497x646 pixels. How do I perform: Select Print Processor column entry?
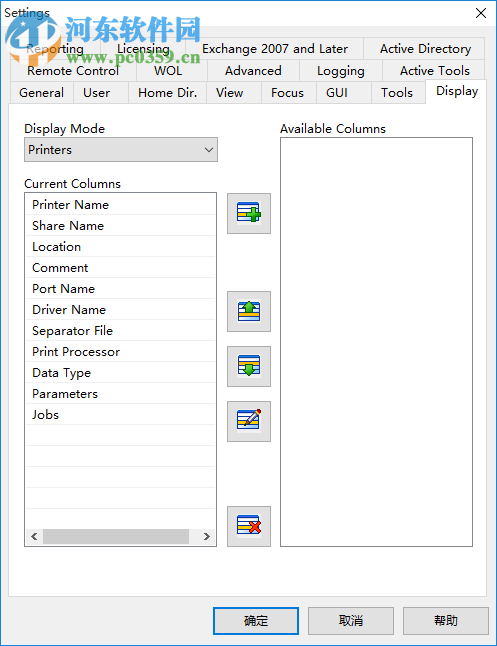121,351
